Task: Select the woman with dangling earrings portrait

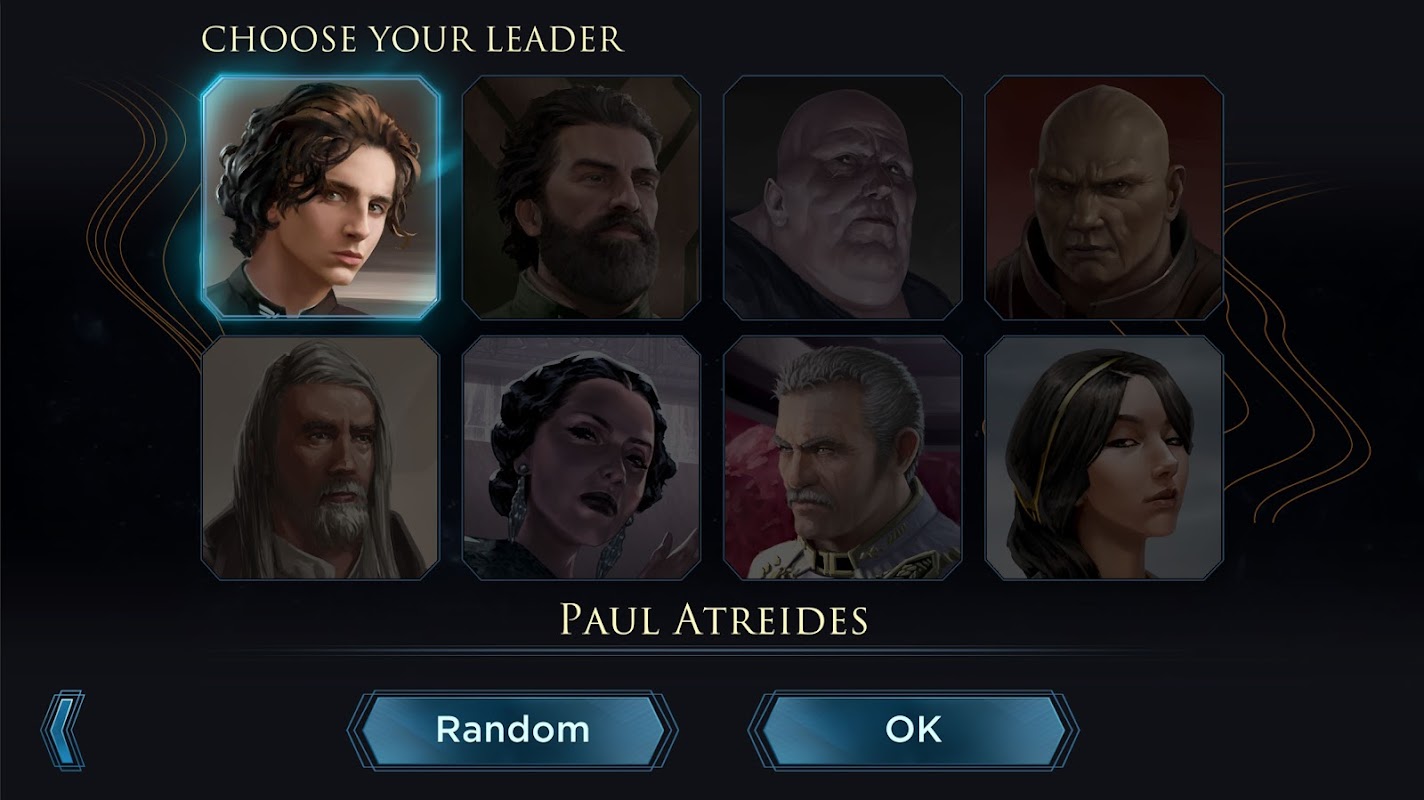Action: [x=582, y=458]
